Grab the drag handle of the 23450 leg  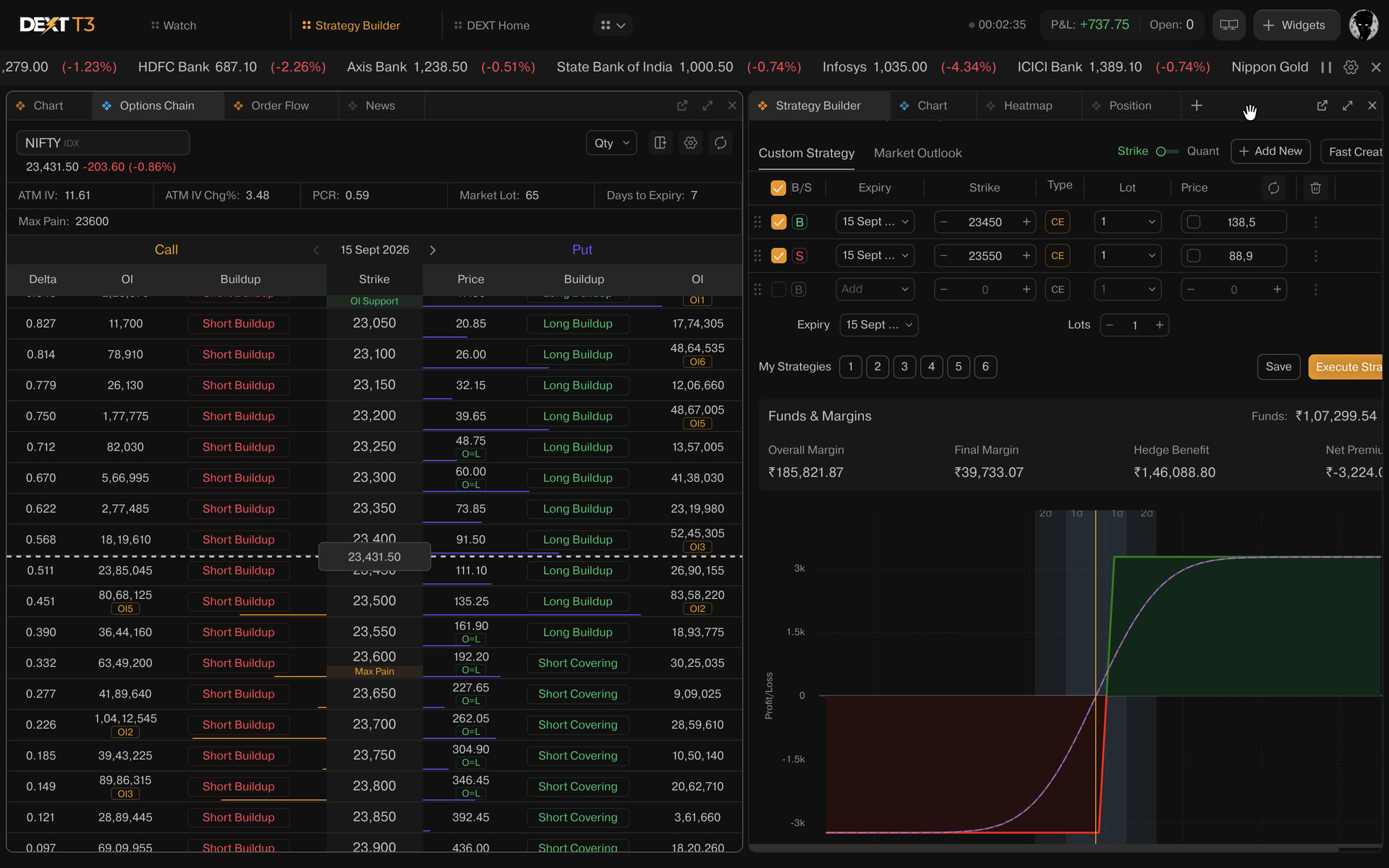coord(757,222)
